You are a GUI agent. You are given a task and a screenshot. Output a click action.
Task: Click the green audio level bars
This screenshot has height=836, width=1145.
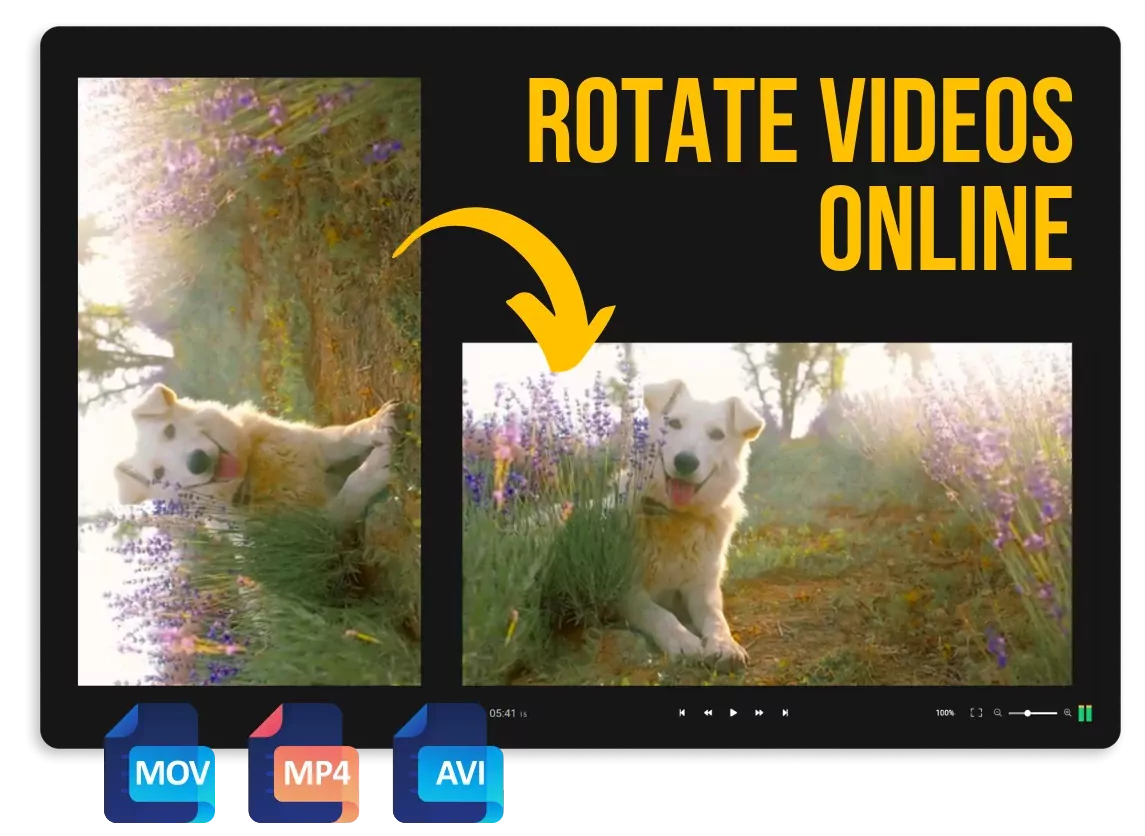coord(1085,713)
